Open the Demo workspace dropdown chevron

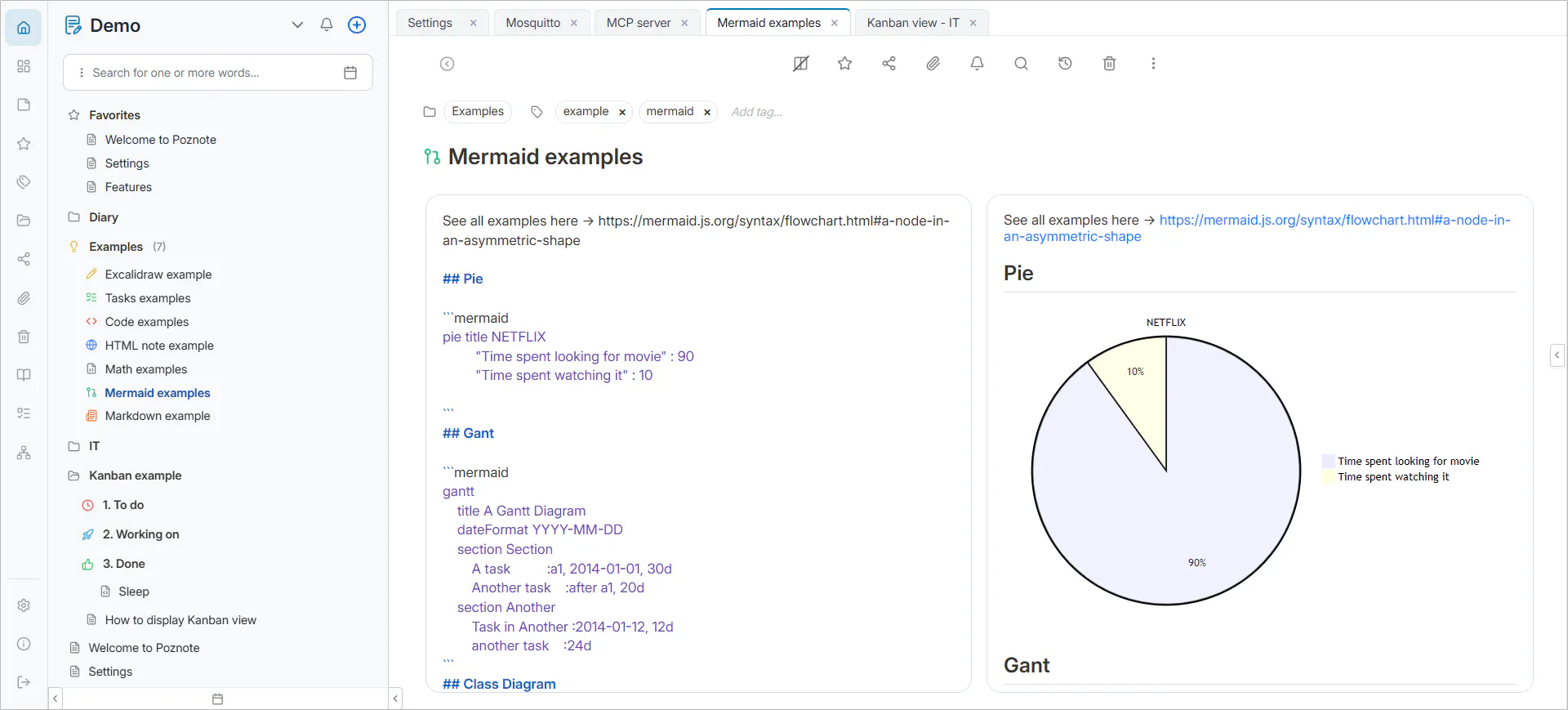click(297, 25)
